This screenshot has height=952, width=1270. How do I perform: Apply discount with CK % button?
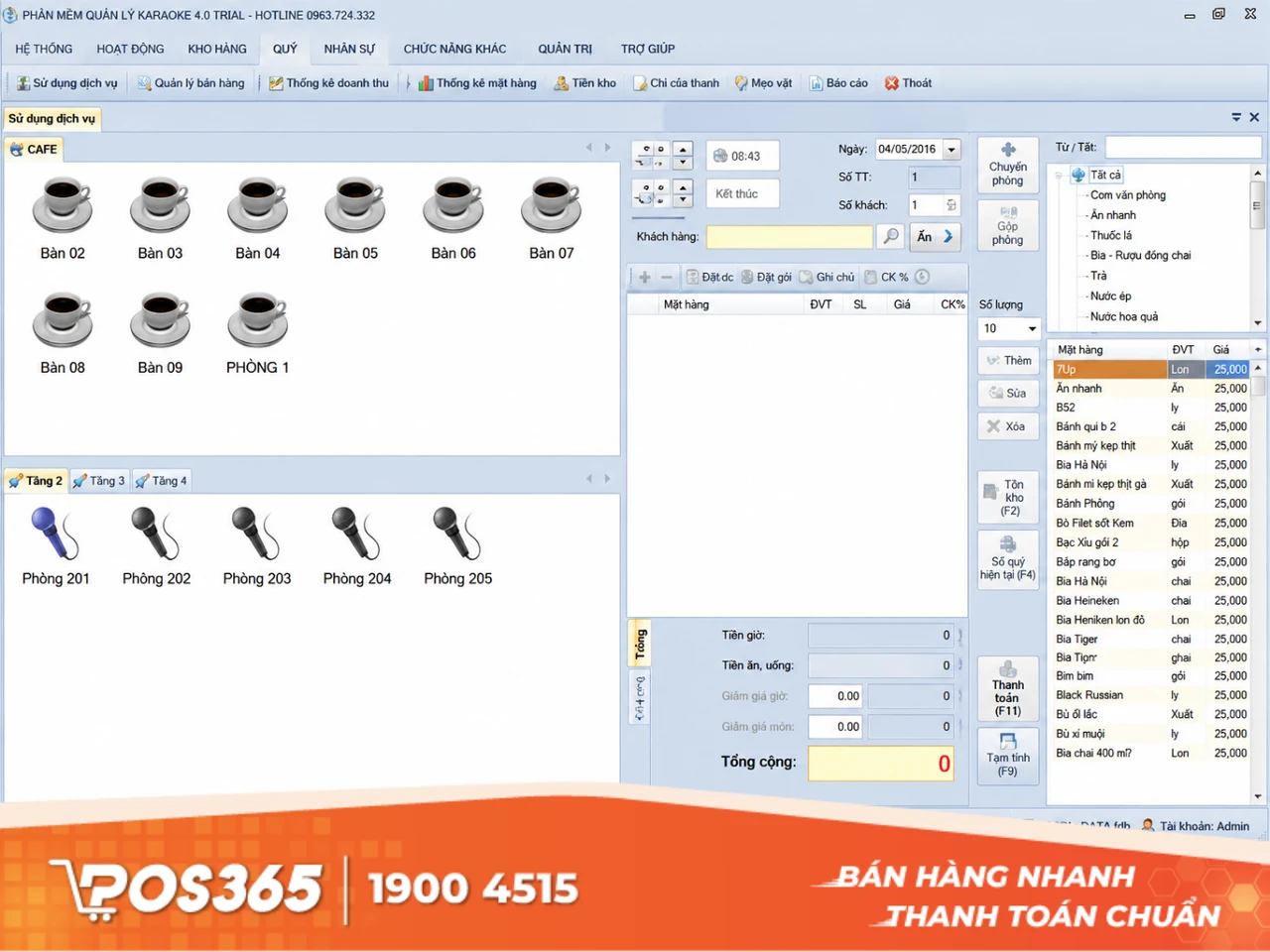coord(886,278)
